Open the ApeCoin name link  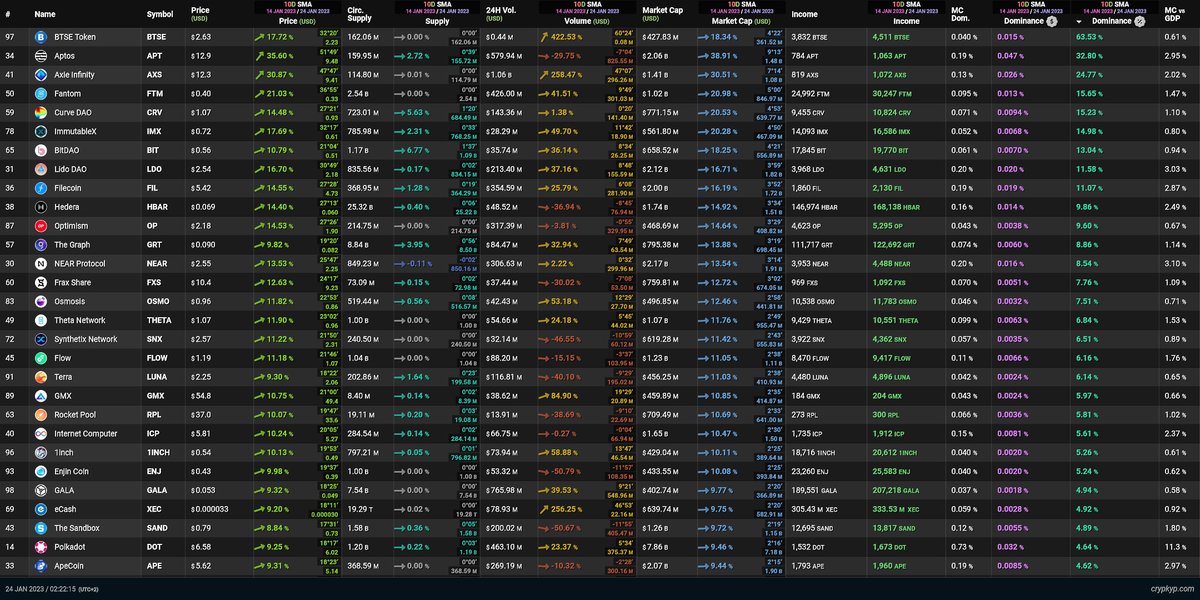point(69,566)
